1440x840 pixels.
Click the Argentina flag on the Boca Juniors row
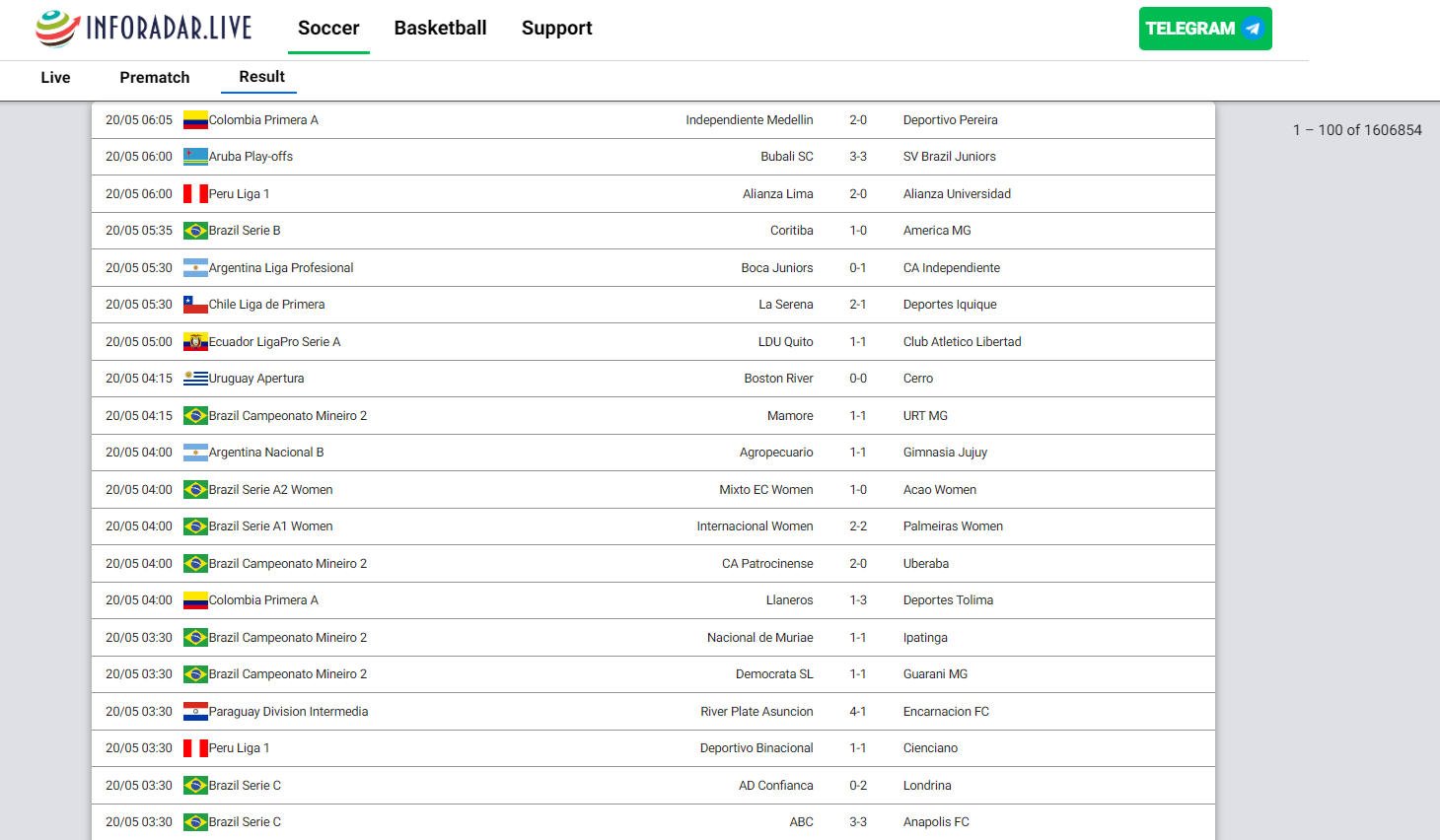195,268
